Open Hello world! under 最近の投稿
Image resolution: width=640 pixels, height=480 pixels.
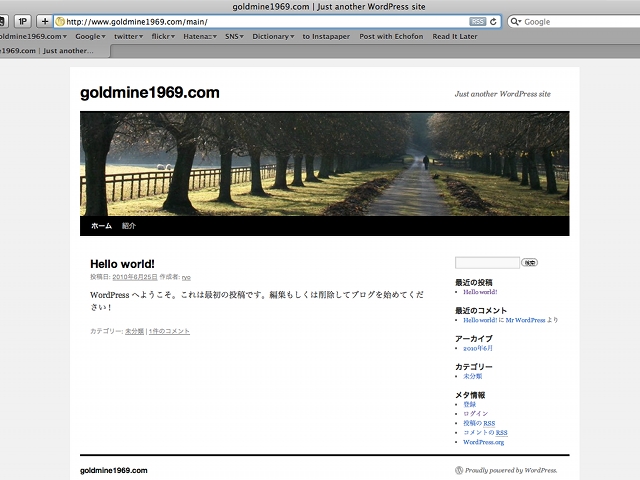pos(480,292)
